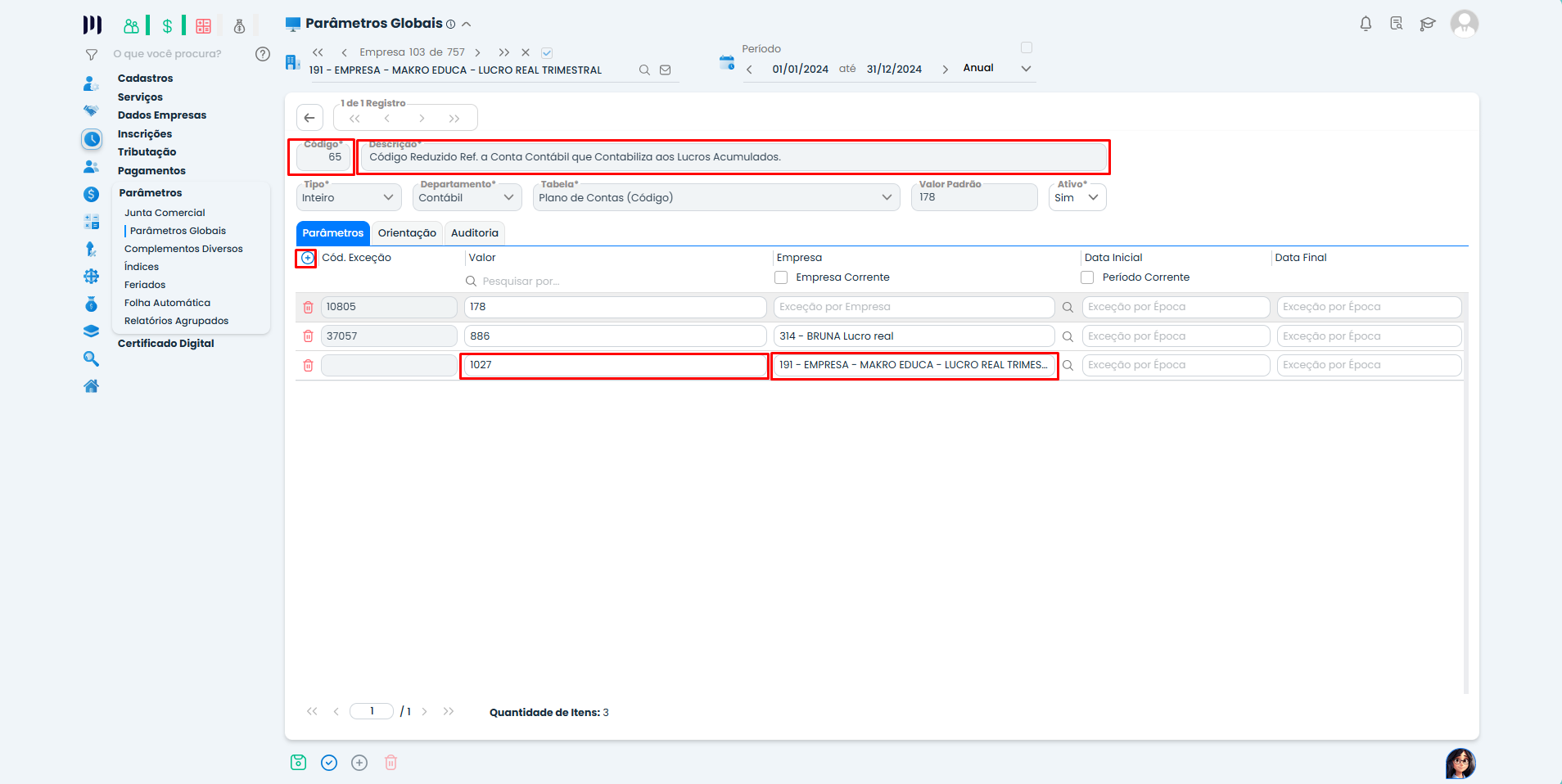Image resolution: width=1562 pixels, height=784 pixels.
Task: Click the green save icon at bottom
Action: 298,763
